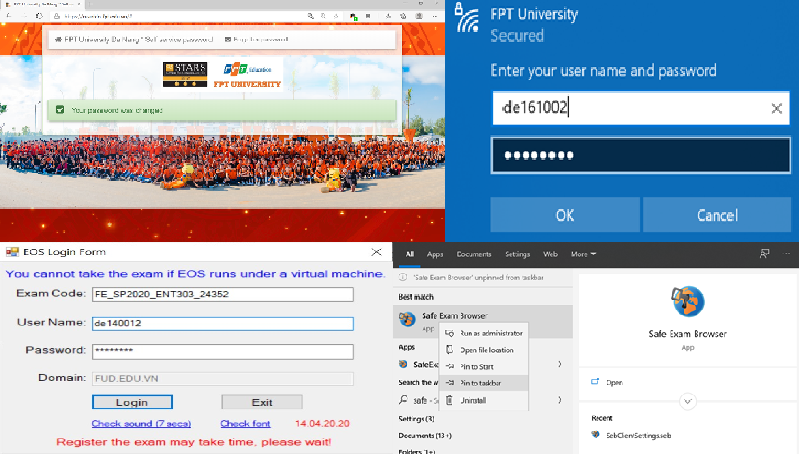The image size is (799, 458).
Task: Click the Exam Code input field
Action: click(x=223, y=294)
